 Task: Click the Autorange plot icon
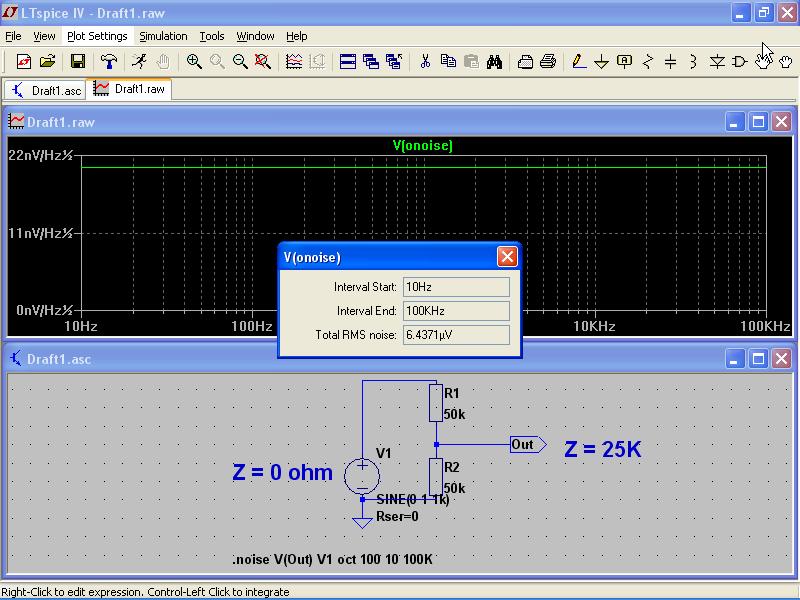coord(294,62)
